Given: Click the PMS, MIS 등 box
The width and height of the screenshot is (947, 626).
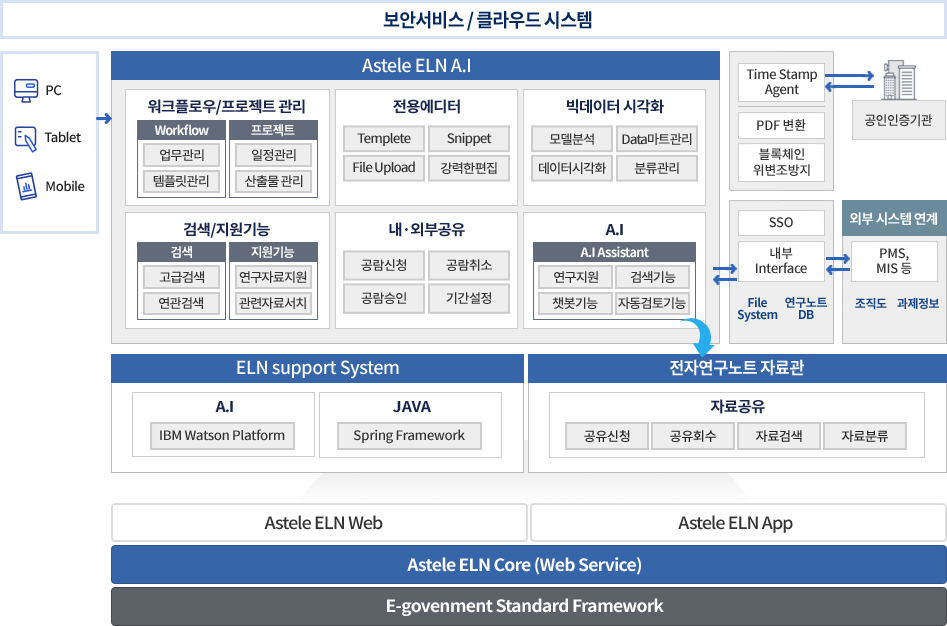Looking at the screenshot, I should 894,261.
